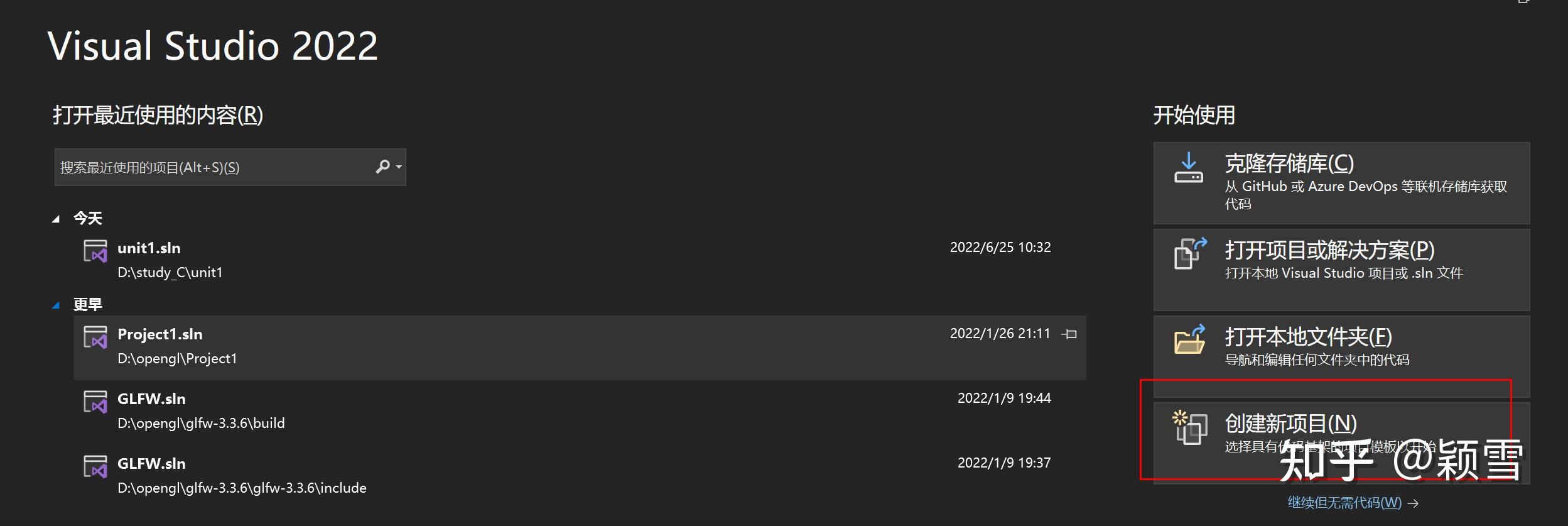Screen dimensions: 1568x526
Task: Click the unit1.sln solution file icon
Action: point(95,251)
